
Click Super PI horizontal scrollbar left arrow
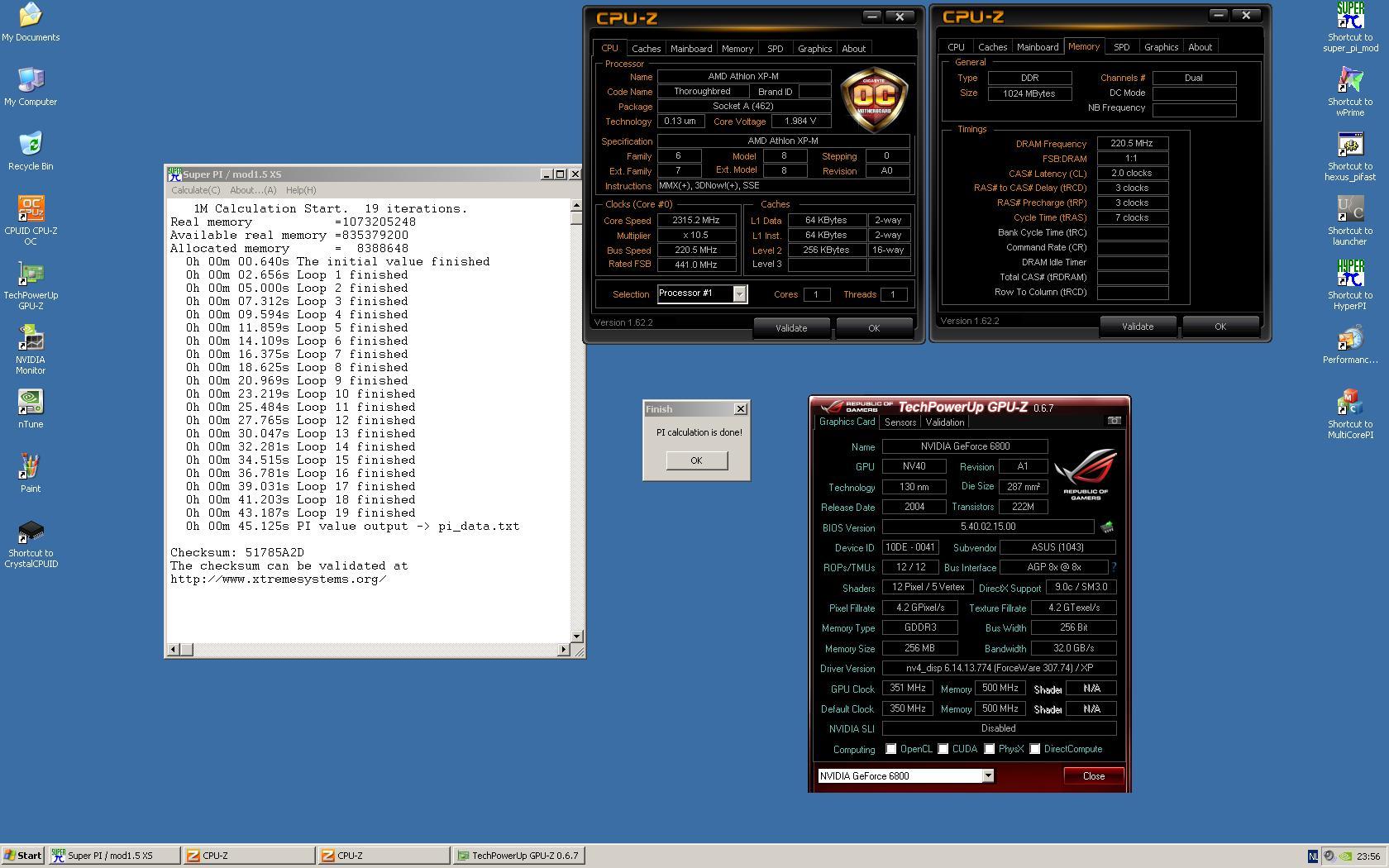[173, 650]
